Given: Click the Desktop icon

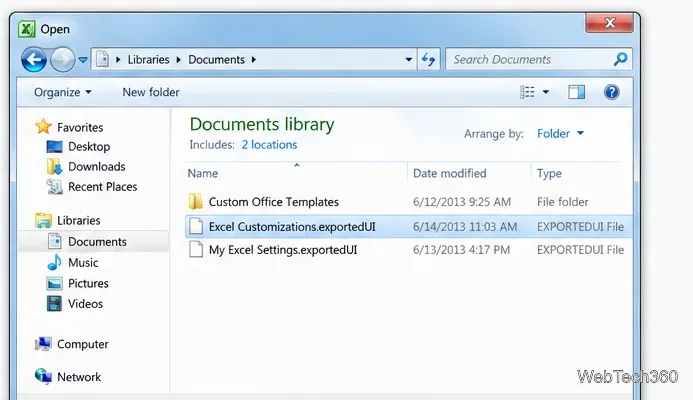Looking at the screenshot, I should coord(54,147).
